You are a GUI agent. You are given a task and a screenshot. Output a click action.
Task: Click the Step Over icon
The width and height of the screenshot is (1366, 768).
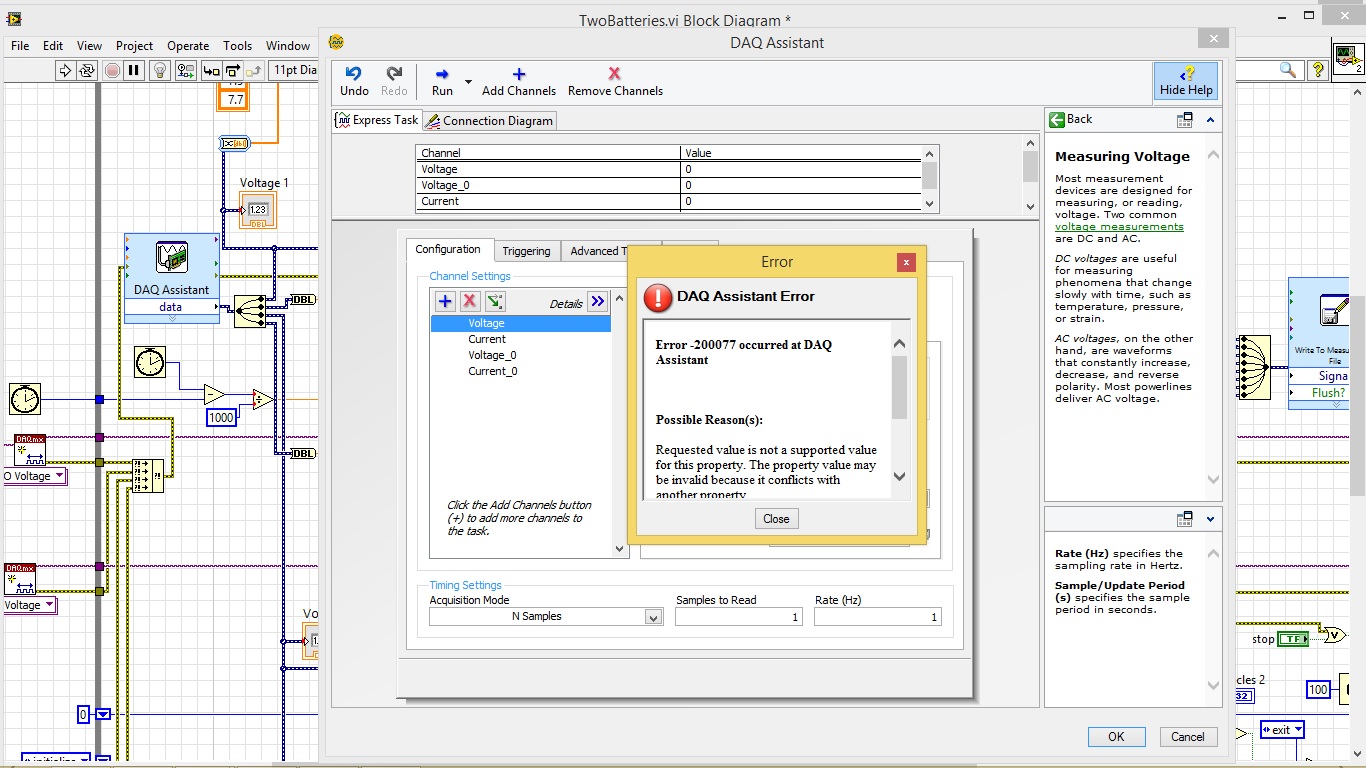[x=232, y=70]
